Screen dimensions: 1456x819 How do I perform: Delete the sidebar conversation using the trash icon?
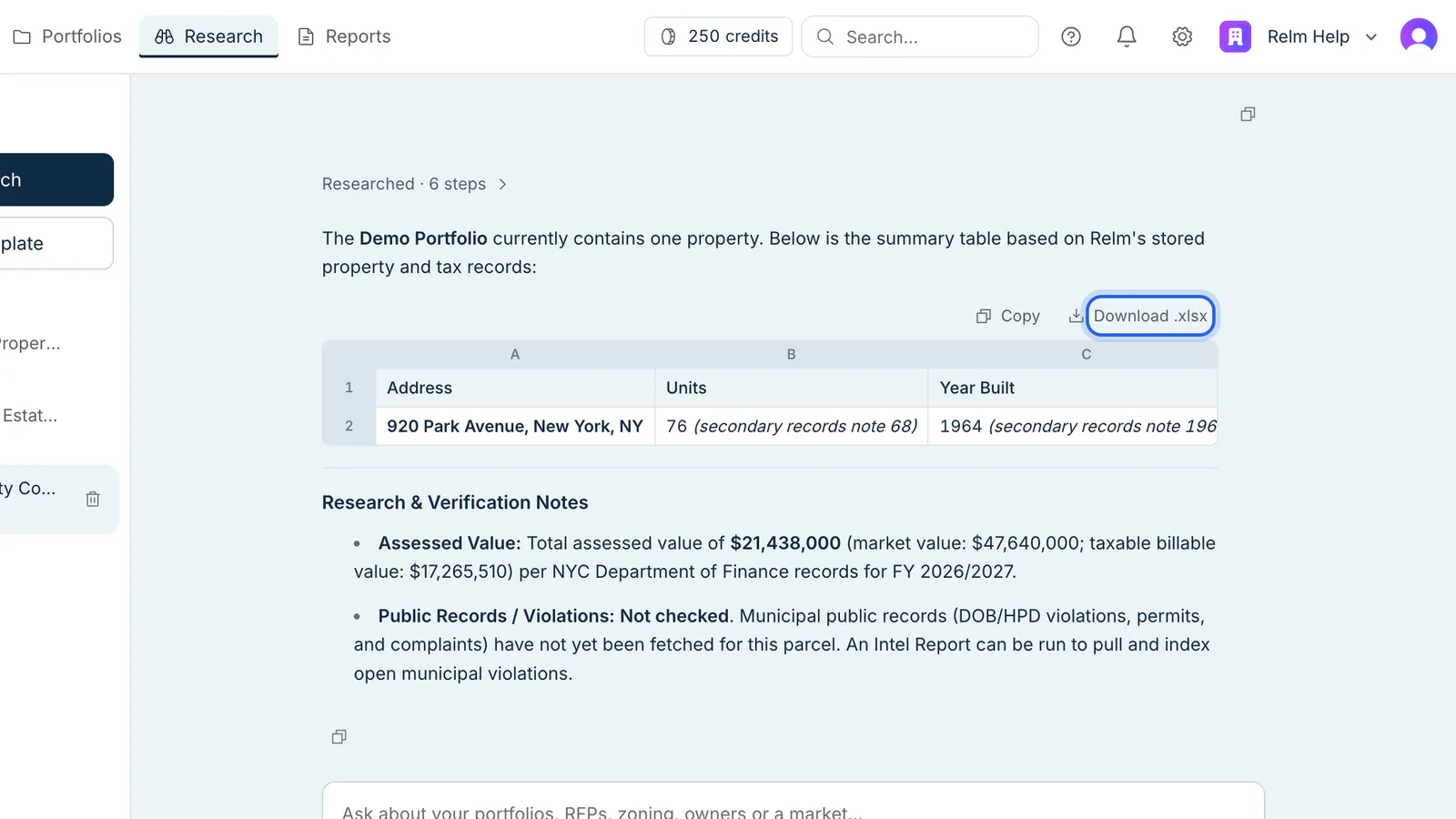(x=93, y=499)
